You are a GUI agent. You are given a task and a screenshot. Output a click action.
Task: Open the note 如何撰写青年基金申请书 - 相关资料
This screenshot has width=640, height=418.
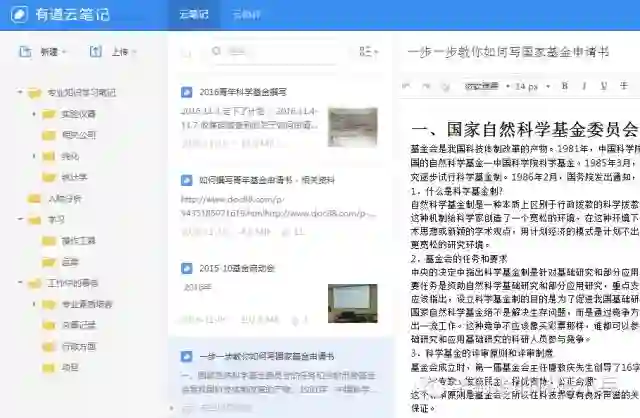pyautogui.click(x=267, y=180)
